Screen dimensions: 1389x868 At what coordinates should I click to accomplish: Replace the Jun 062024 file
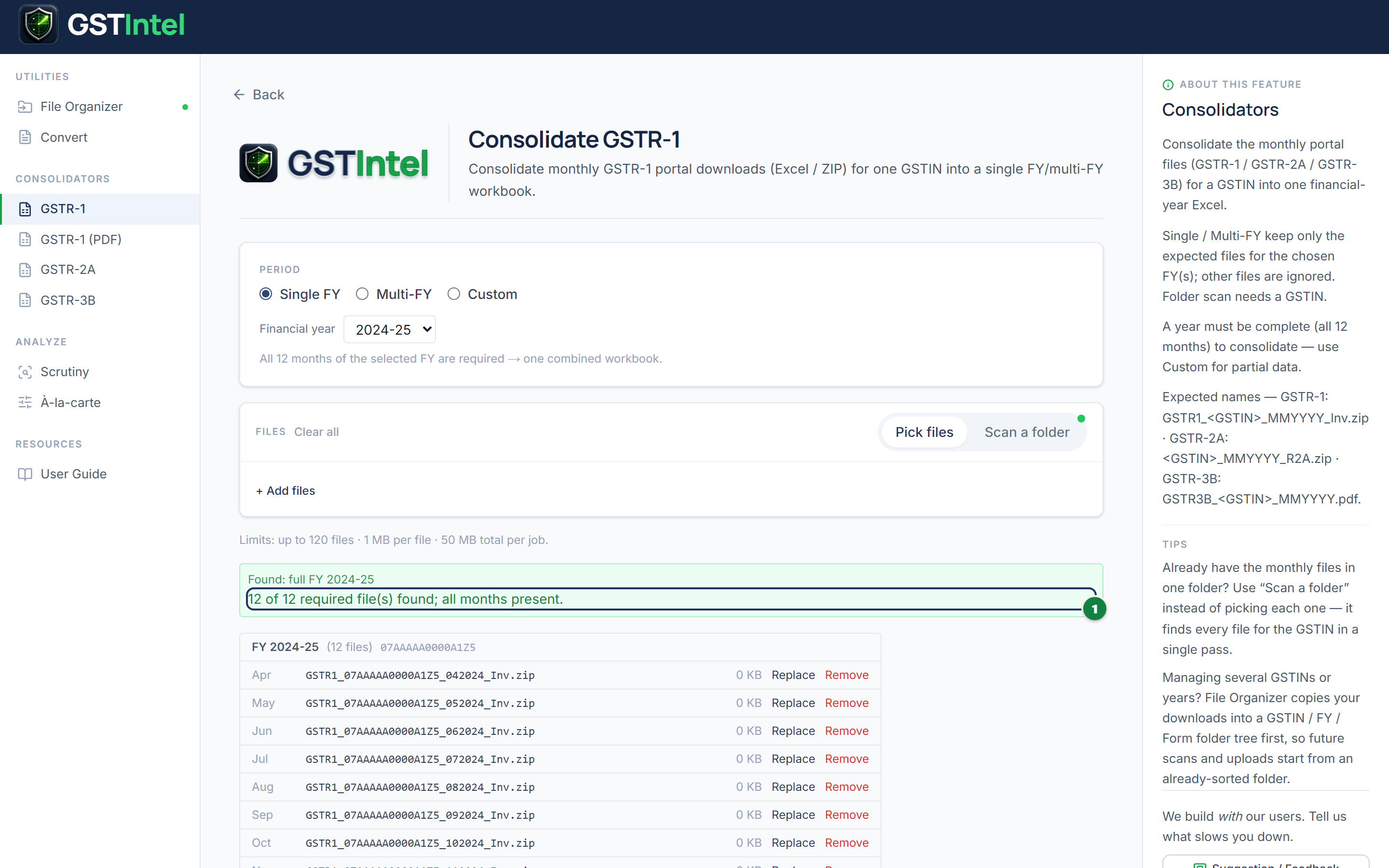[793, 732]
